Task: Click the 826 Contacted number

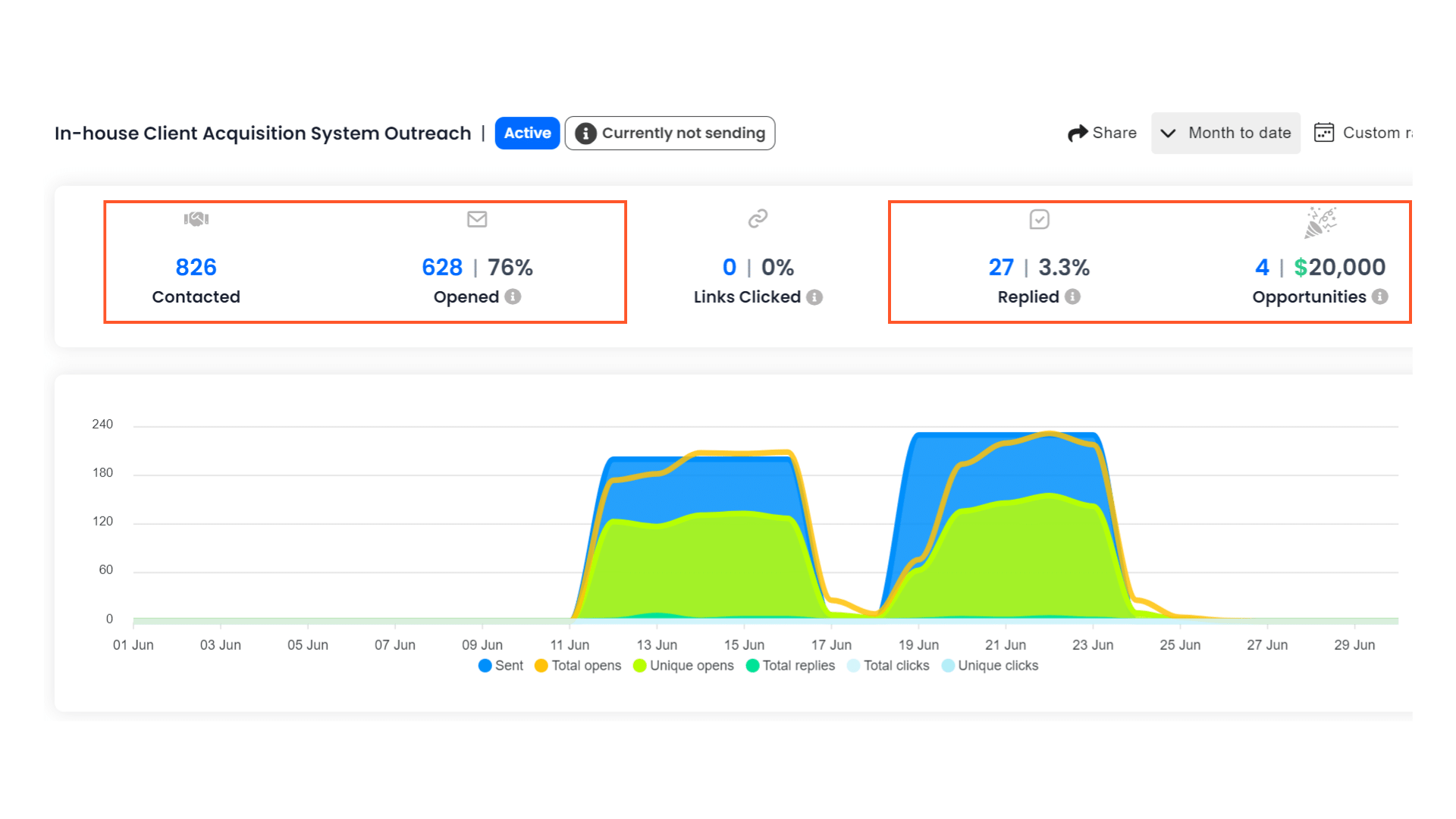Action: click(196, 267)
